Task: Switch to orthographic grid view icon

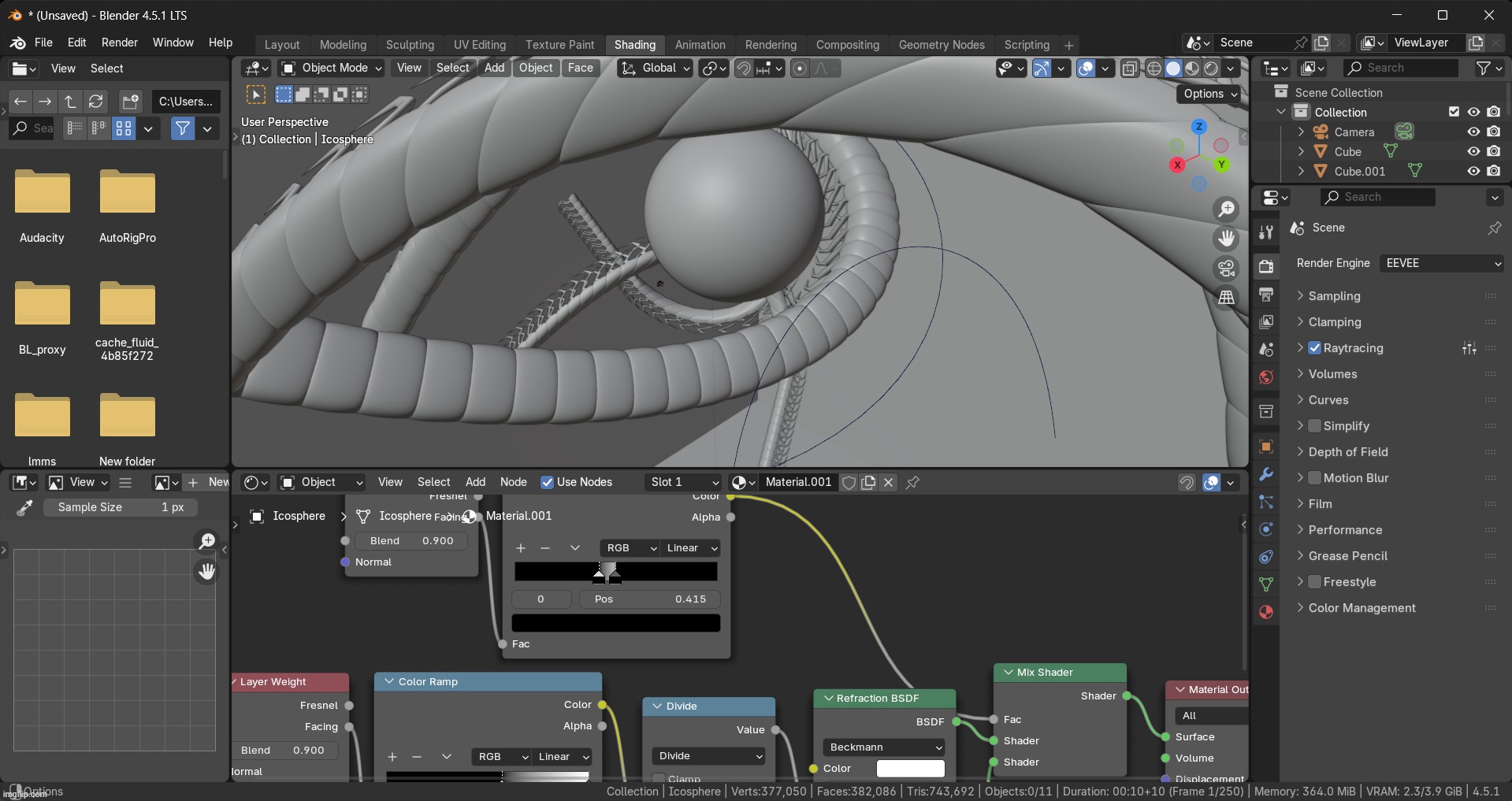Action: 1227,298
